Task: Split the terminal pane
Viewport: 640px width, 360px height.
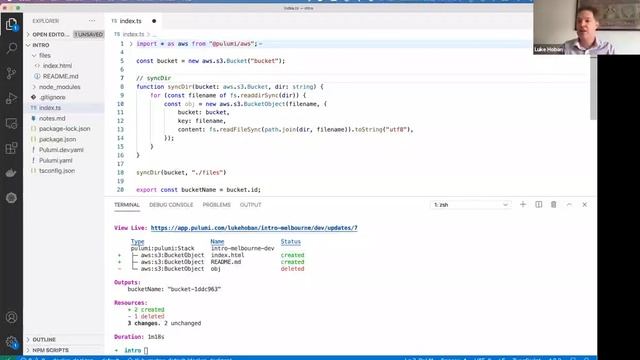Action: (539, 204)
